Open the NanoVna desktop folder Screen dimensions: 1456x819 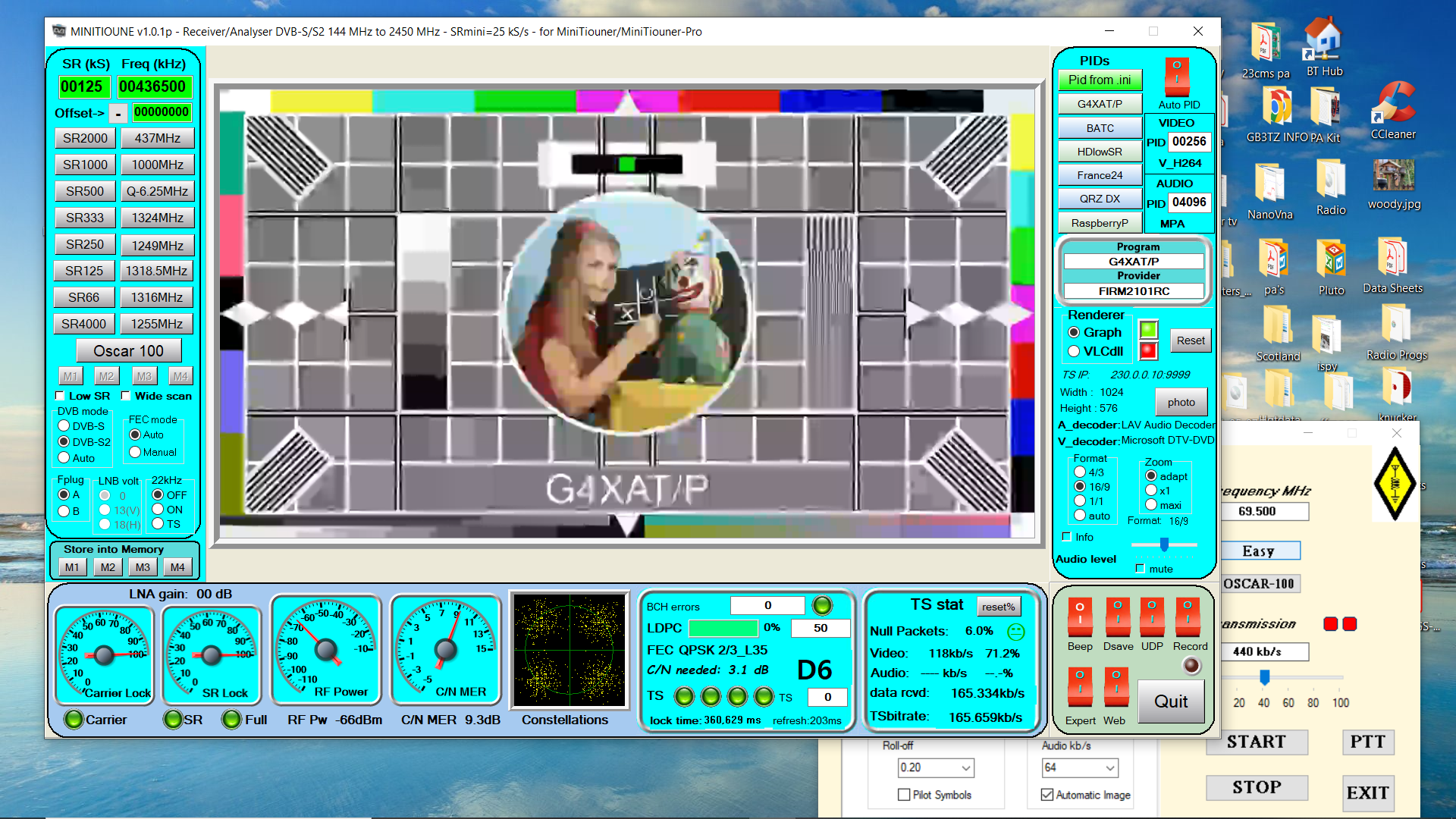1270,191
